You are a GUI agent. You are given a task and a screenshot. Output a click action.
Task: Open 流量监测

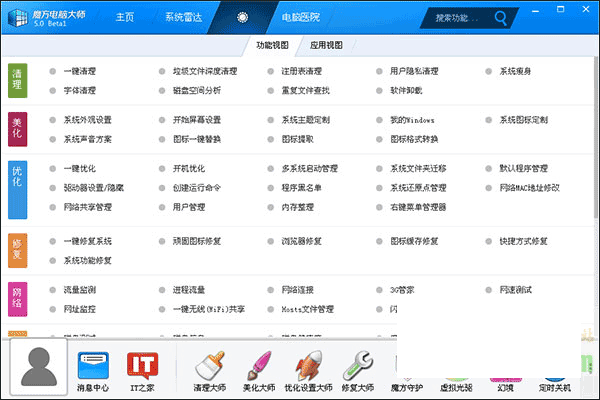[80, 290]
